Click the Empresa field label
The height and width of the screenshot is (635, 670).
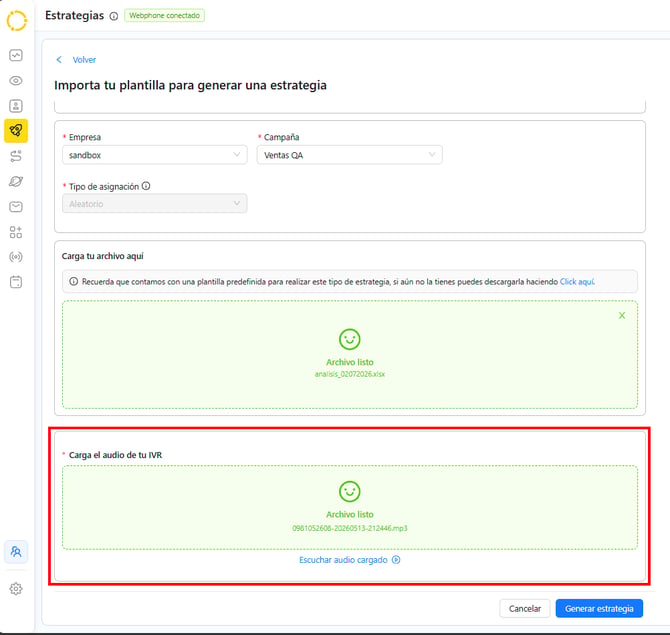point(85,137)
